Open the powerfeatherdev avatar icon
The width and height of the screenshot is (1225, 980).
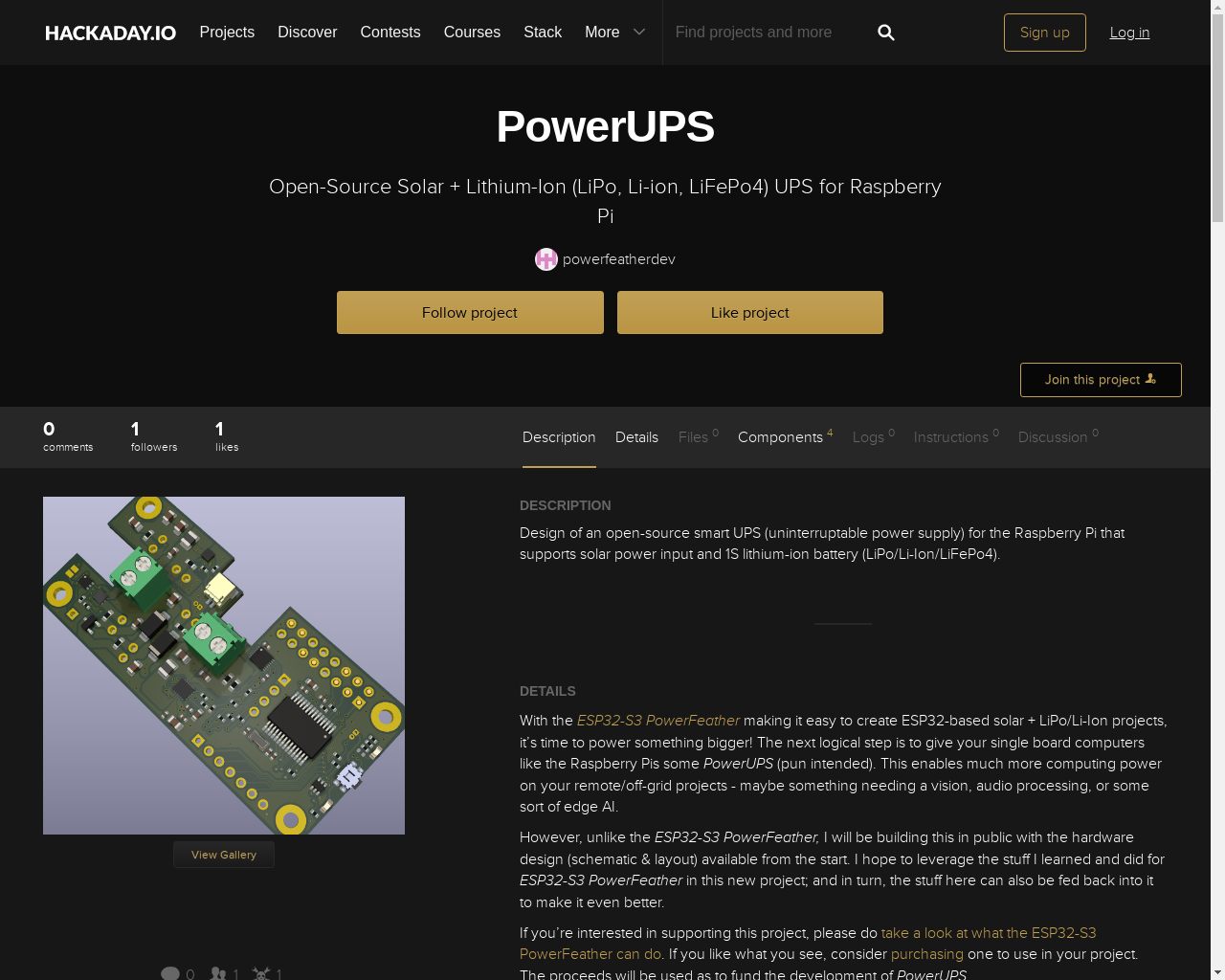click(x=546, y=259)
